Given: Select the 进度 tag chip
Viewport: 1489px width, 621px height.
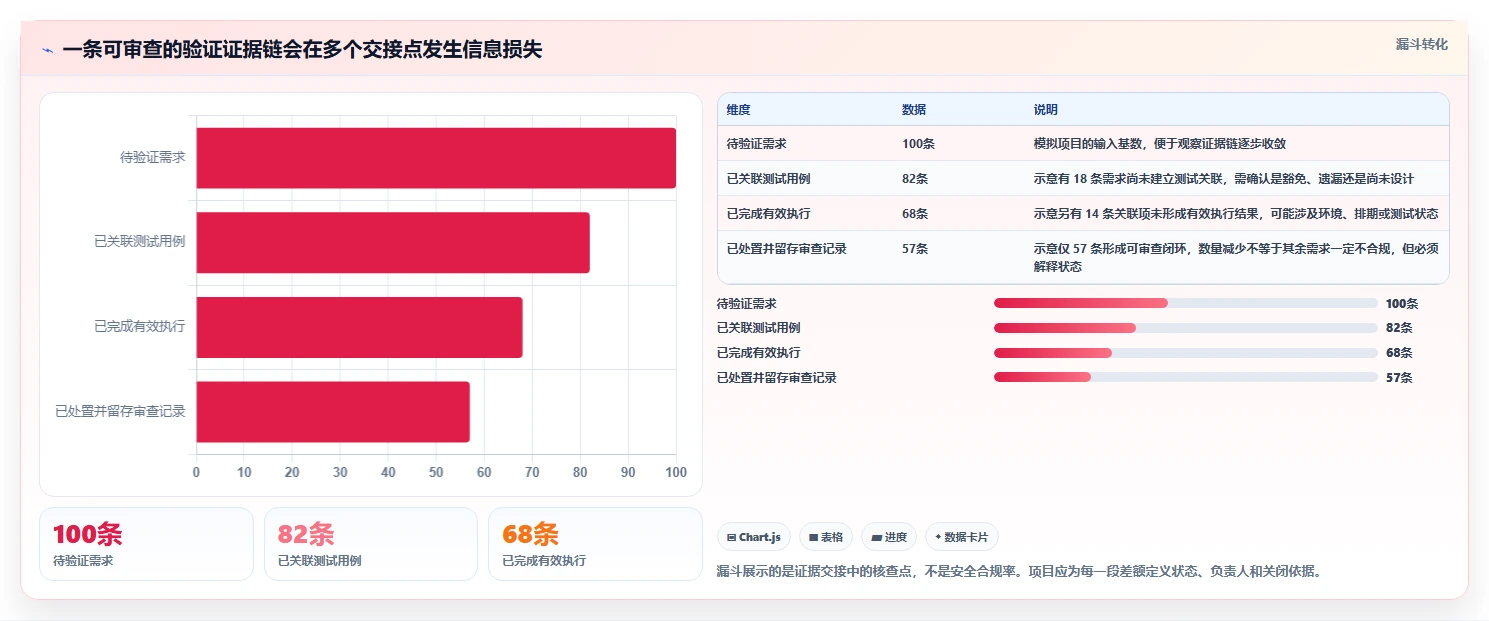Looking at the screenshot, I should click(x=889, y=537).
